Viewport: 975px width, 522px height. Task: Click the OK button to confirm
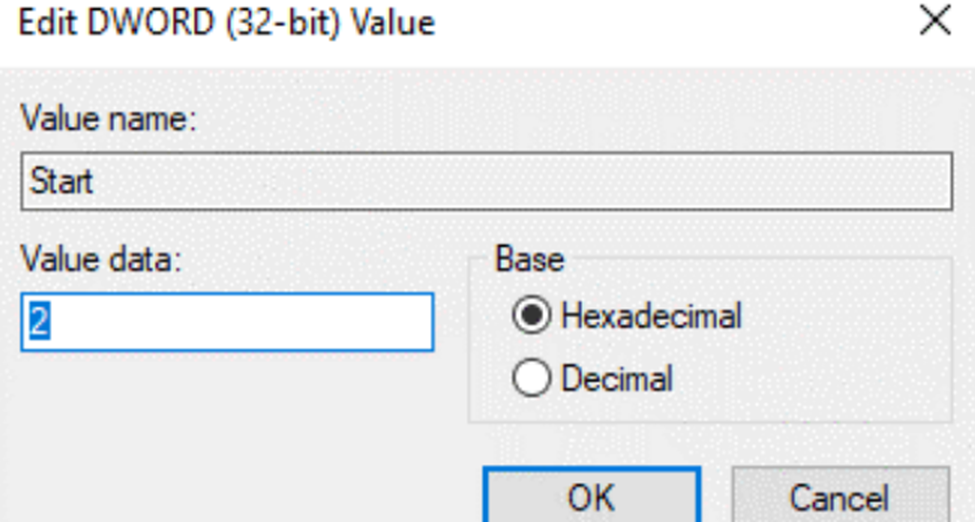pyautogui.click(x=591, y=497)
